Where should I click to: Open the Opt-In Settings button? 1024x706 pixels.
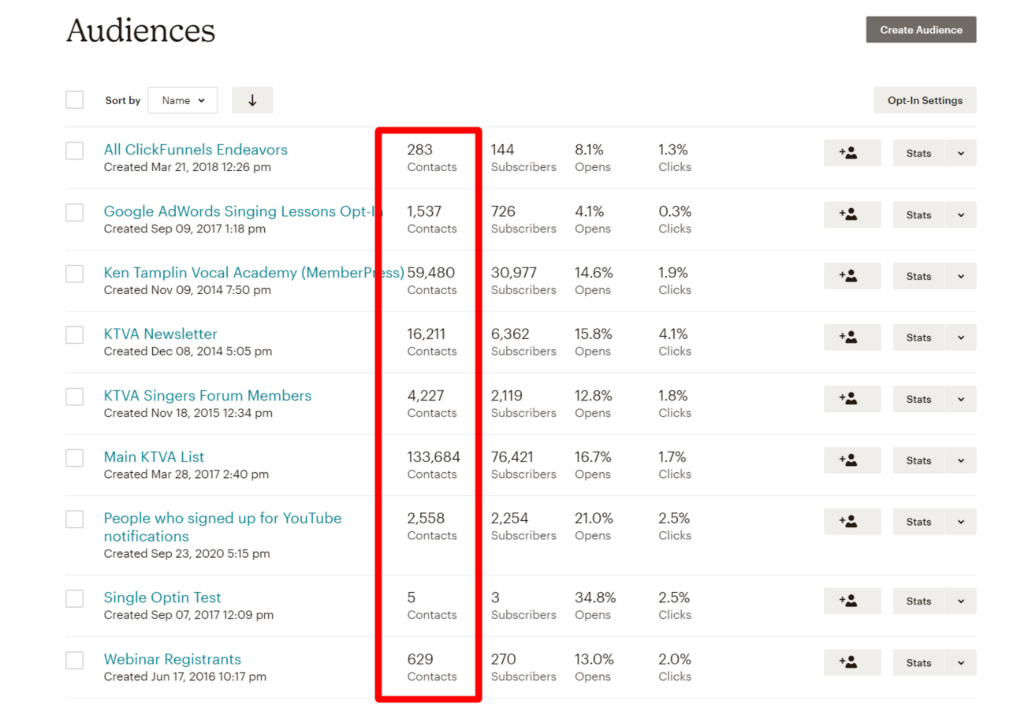pos(924,100)
